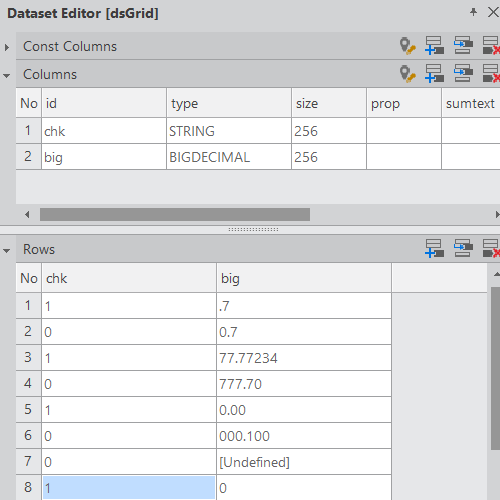Click the key/tag edit icon in the Columns header
This screenshot has width=500, height=500.
(x=407, y=74)
